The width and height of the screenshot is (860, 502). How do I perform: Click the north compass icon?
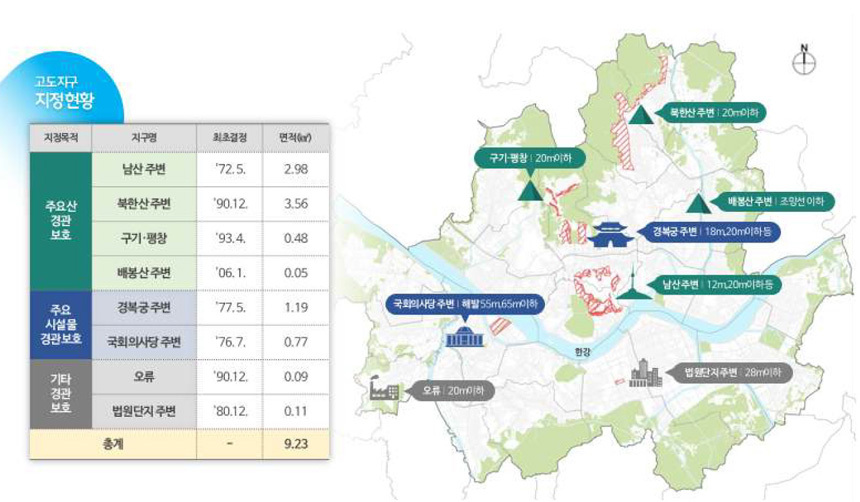click(802, 61)
